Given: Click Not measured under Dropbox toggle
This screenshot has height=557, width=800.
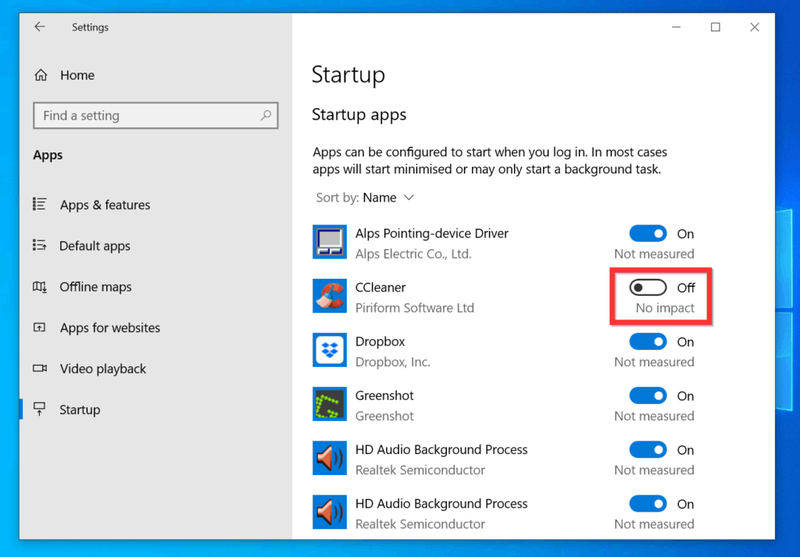Looking at the screenshot, I should [x=654, y=362].
